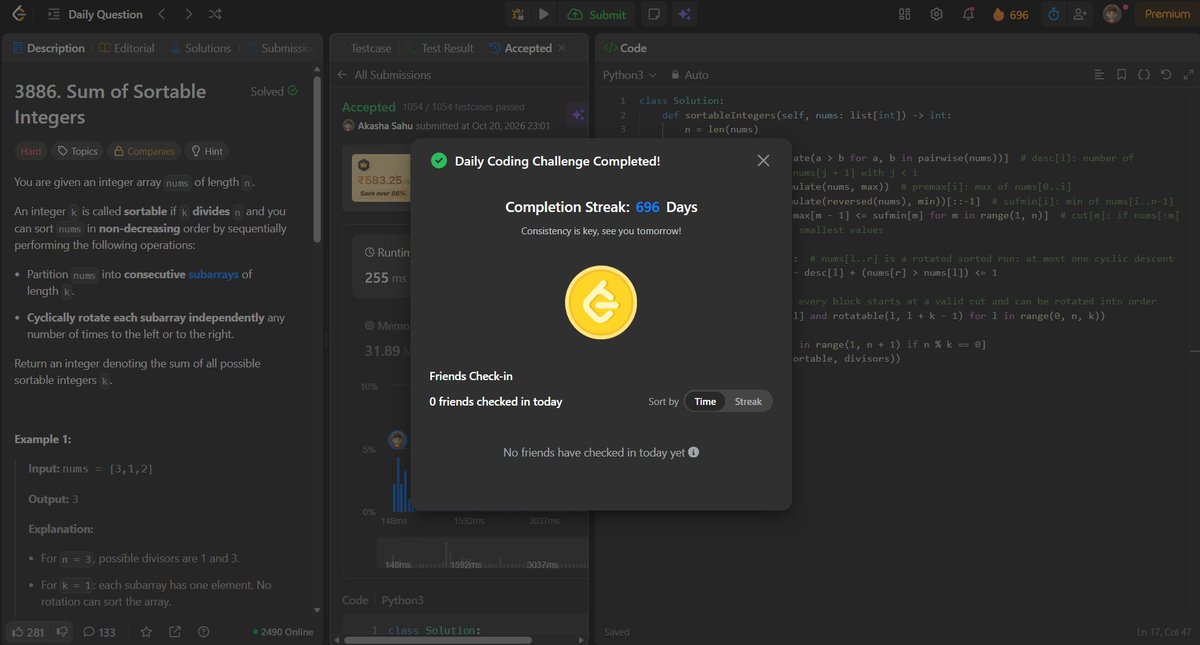Submit the solution
This screenshot has height=645, width=1200.
coord(596,14)
